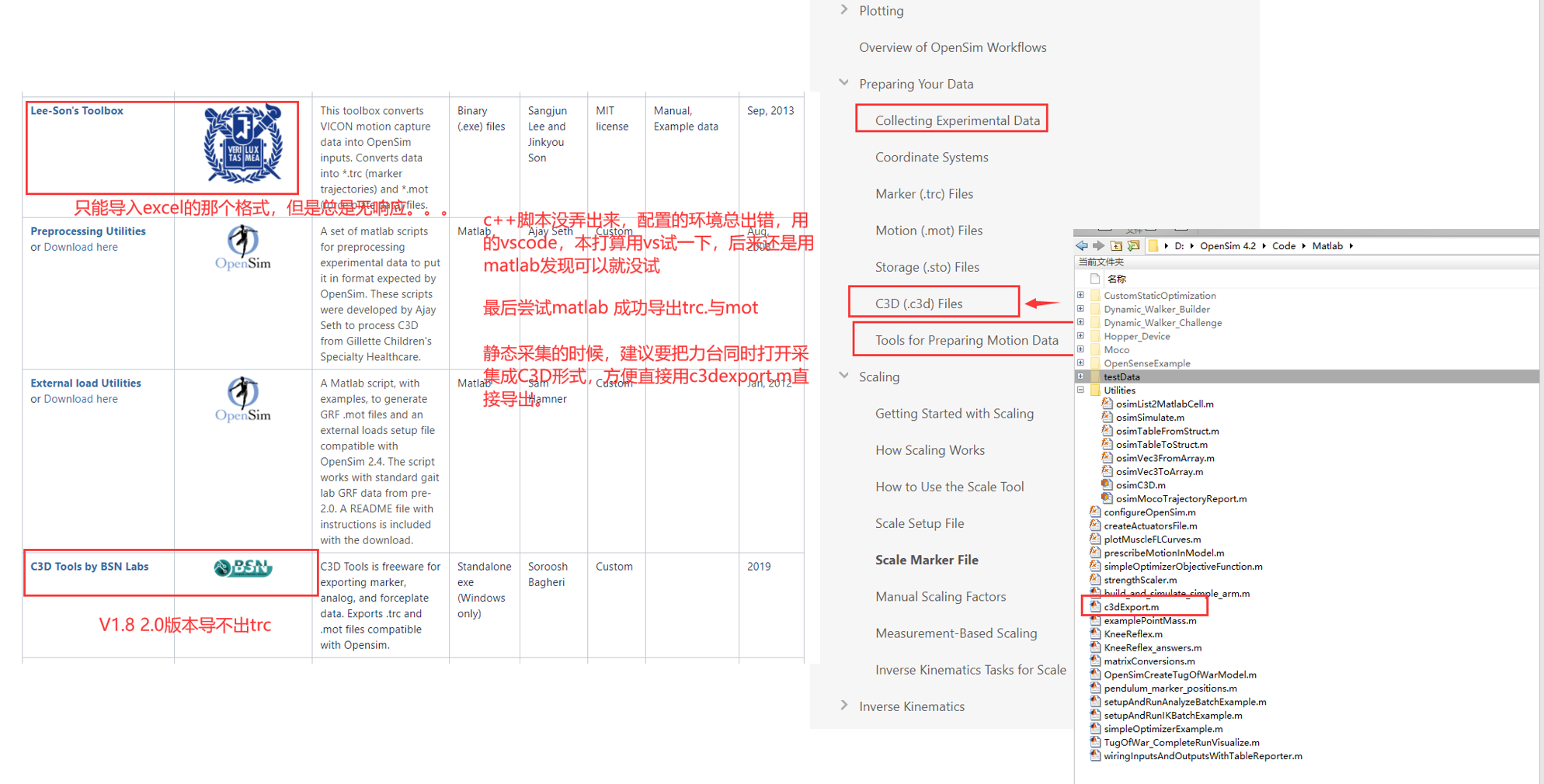This screenshot has height=784, width=1544.
Task: Open the Lee-Son's Toolbox link
Action: [76, 110]
